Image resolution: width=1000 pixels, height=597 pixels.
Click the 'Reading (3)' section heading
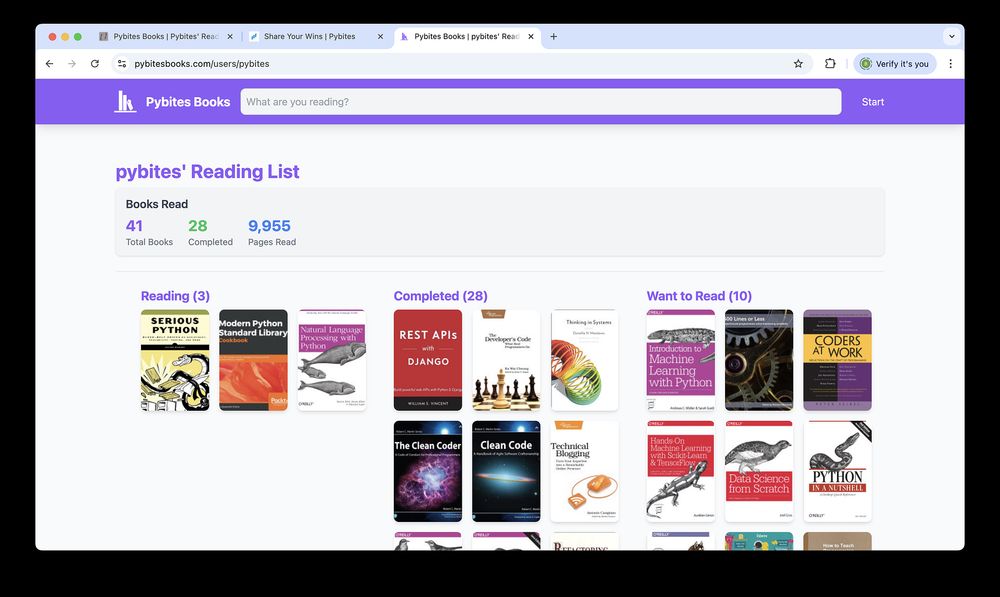pyautogui.click(x=175, y=296)
